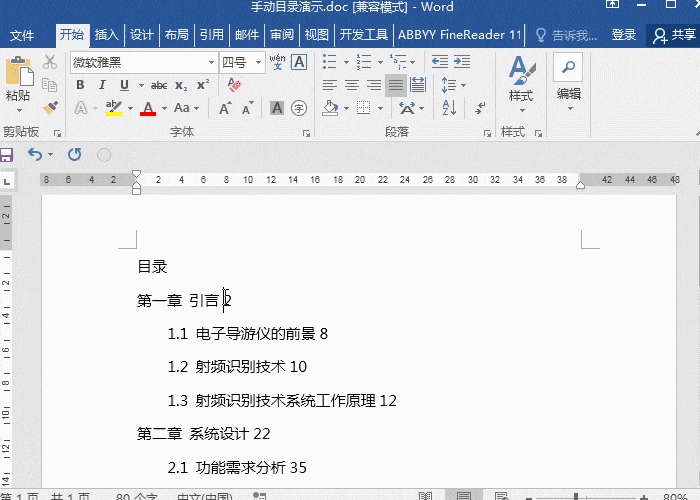The height and width of the screenshot is (500, 700).
Task: Align text left
Action: click(329, 85)
